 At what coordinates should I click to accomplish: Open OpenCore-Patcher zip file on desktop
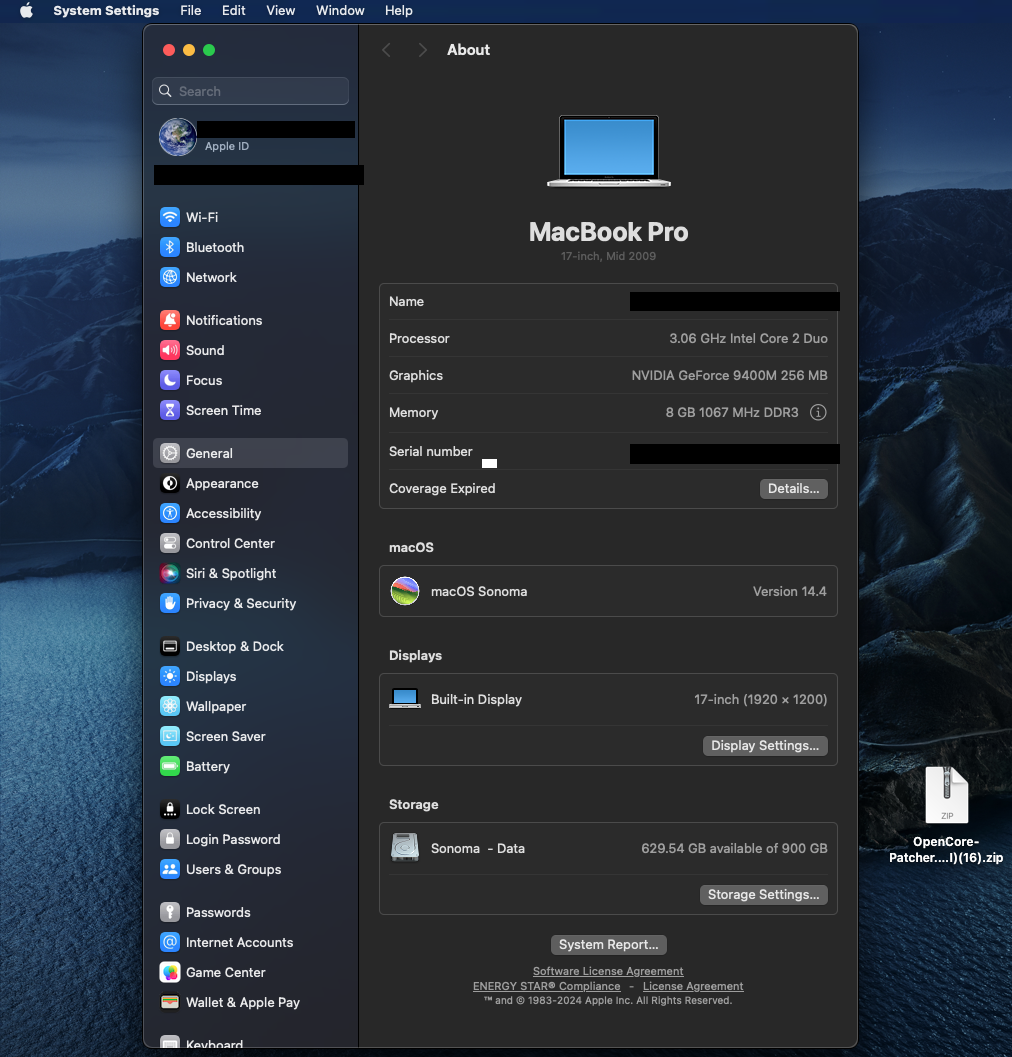click(946, 796)
